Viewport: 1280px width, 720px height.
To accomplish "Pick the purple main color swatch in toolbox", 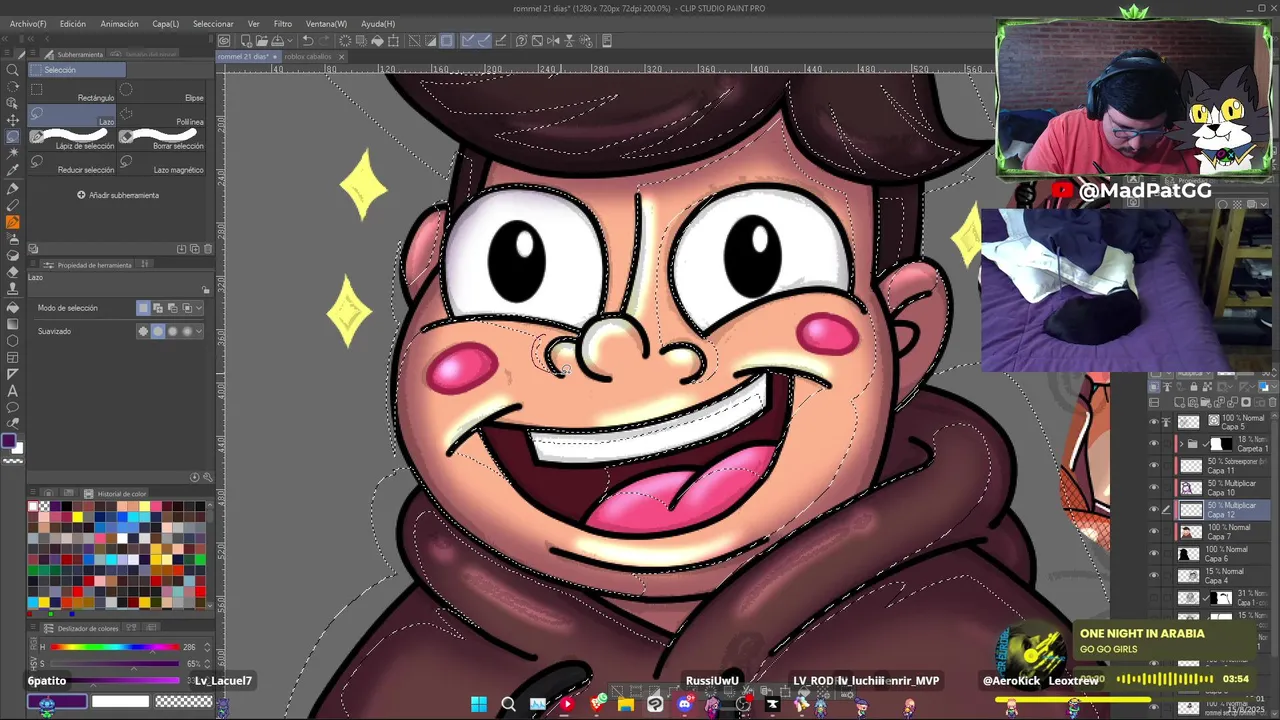I will coord(9,441).
